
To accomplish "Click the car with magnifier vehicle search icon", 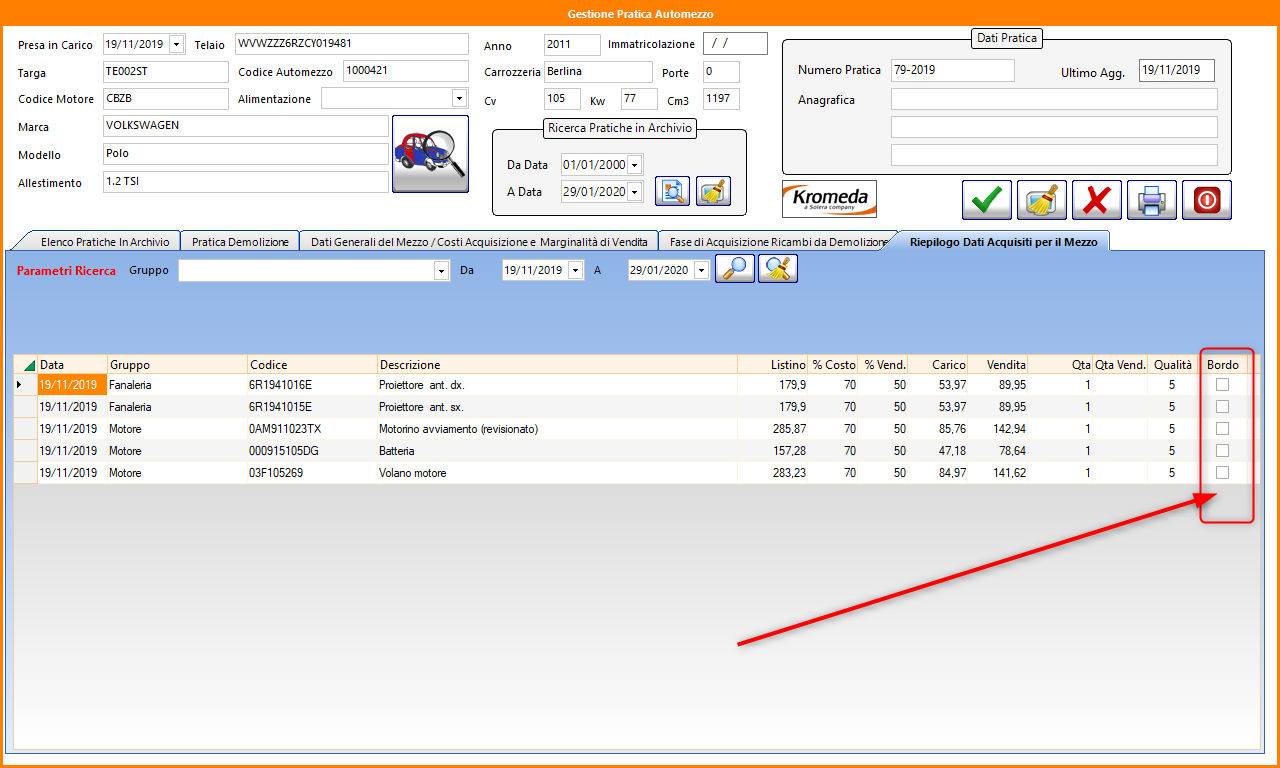I will coord(430,153).
